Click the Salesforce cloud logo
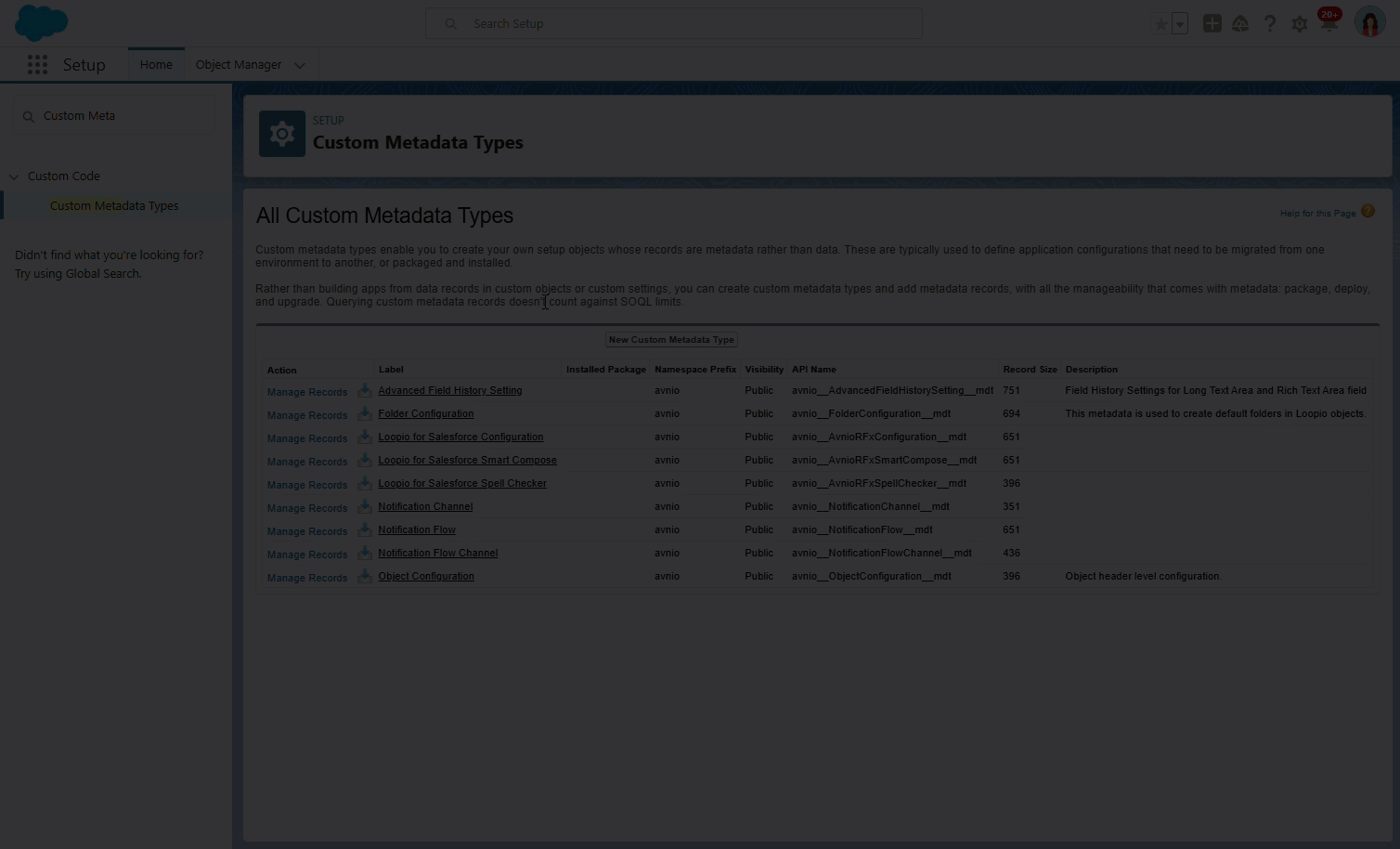The width and height of the screenshot is (1400, 849). coord(42,22)
